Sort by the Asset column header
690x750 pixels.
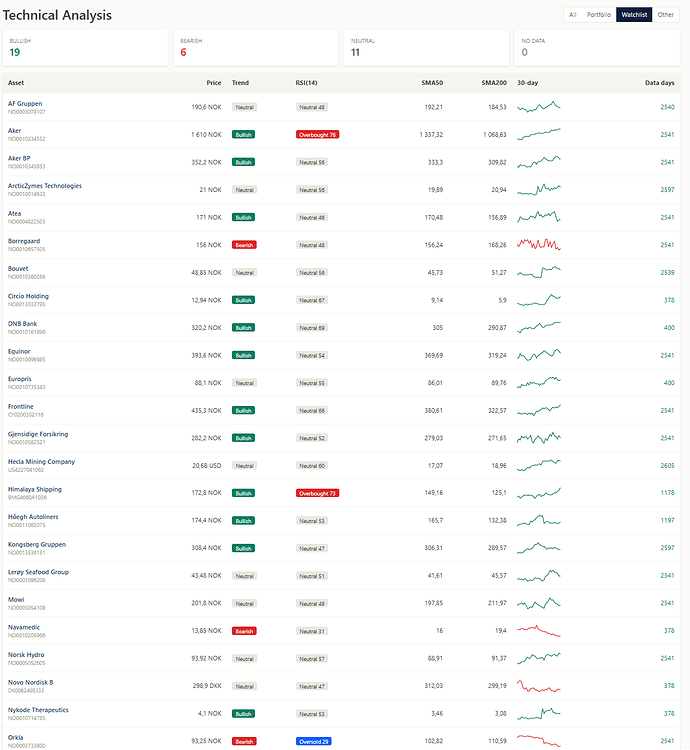click(x=16, y=83)
